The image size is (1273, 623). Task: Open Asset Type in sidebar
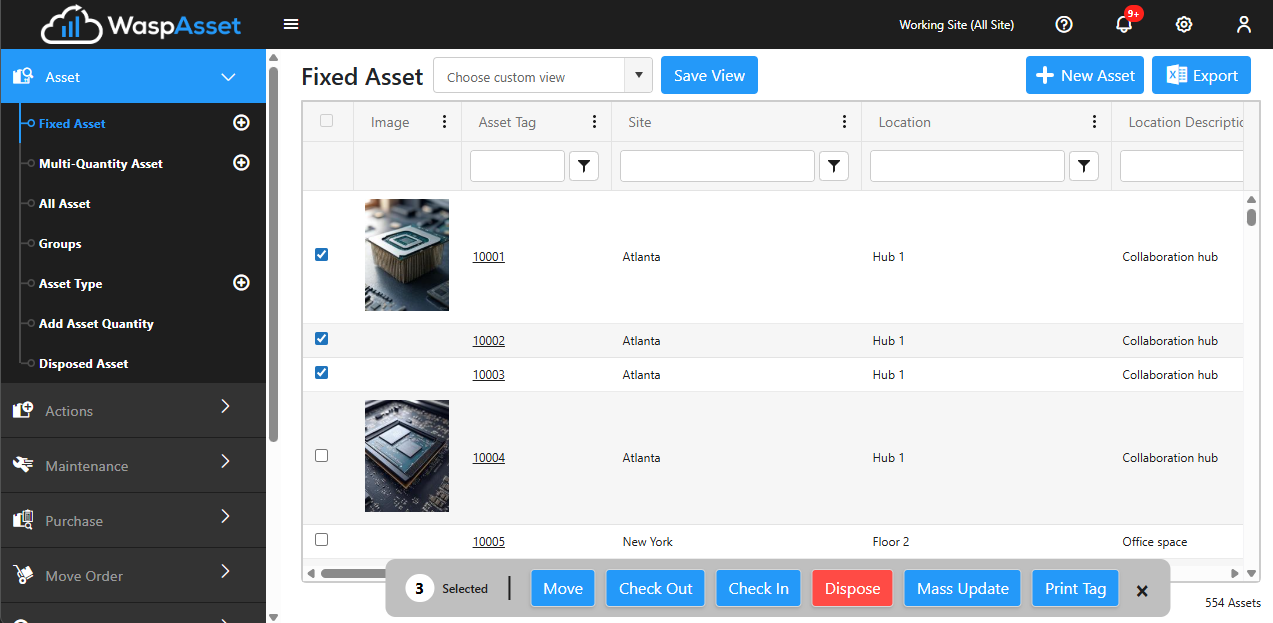pos(71,284)
